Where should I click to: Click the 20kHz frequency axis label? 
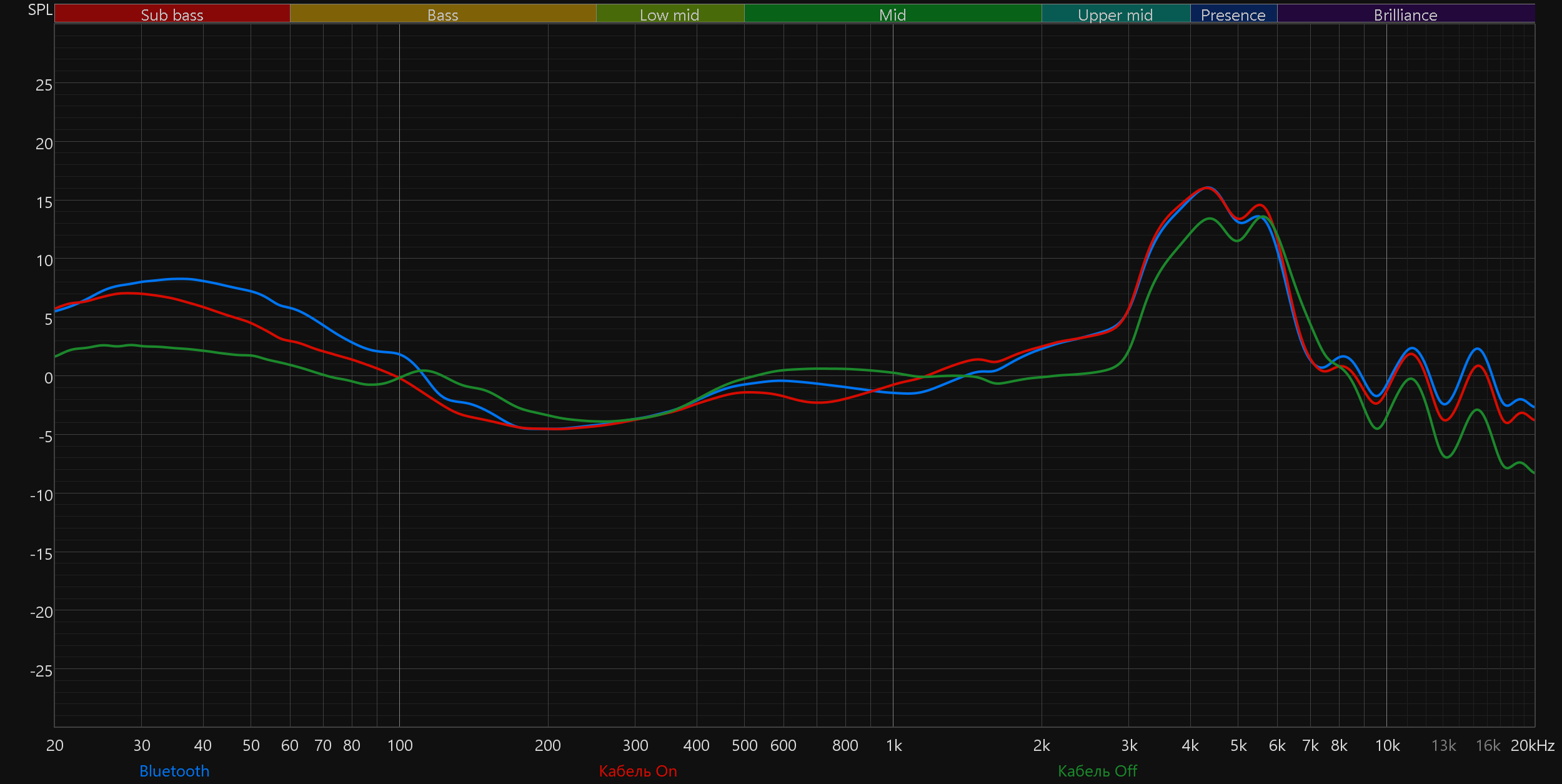coord(1532,745)
